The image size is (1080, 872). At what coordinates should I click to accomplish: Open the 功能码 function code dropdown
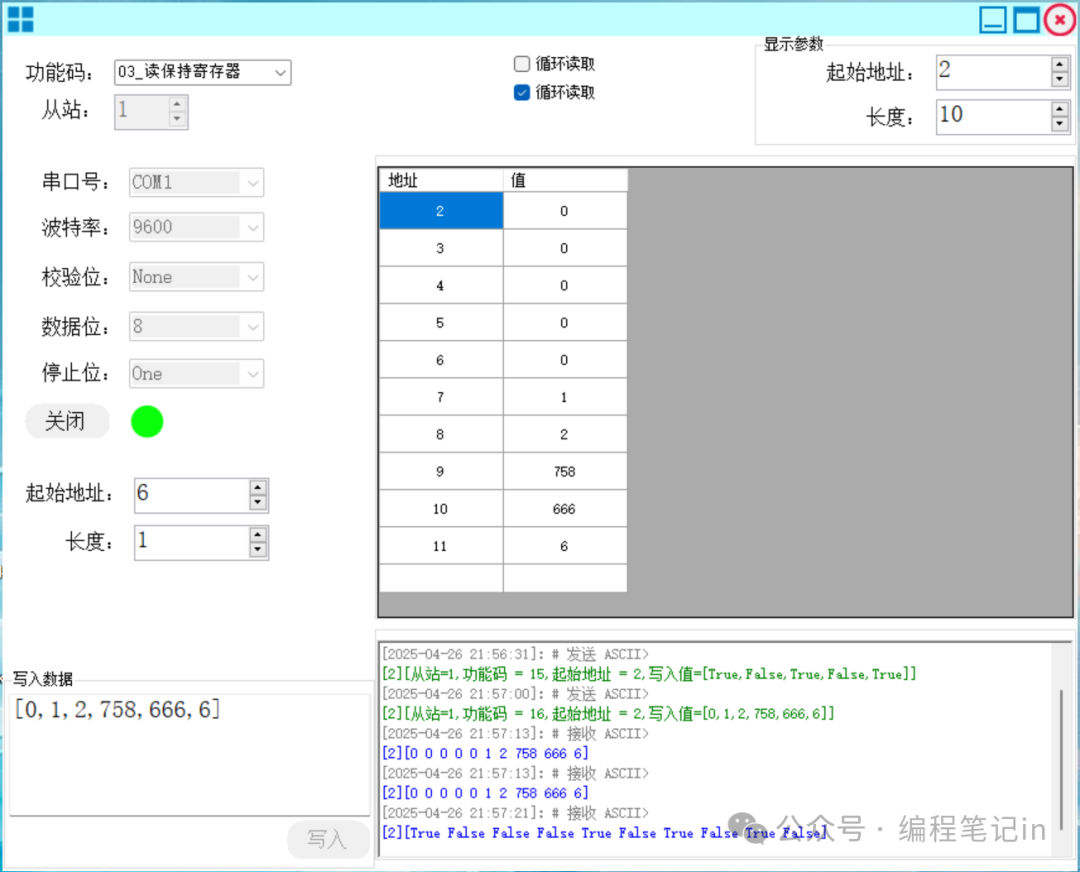tap(280, 72)
